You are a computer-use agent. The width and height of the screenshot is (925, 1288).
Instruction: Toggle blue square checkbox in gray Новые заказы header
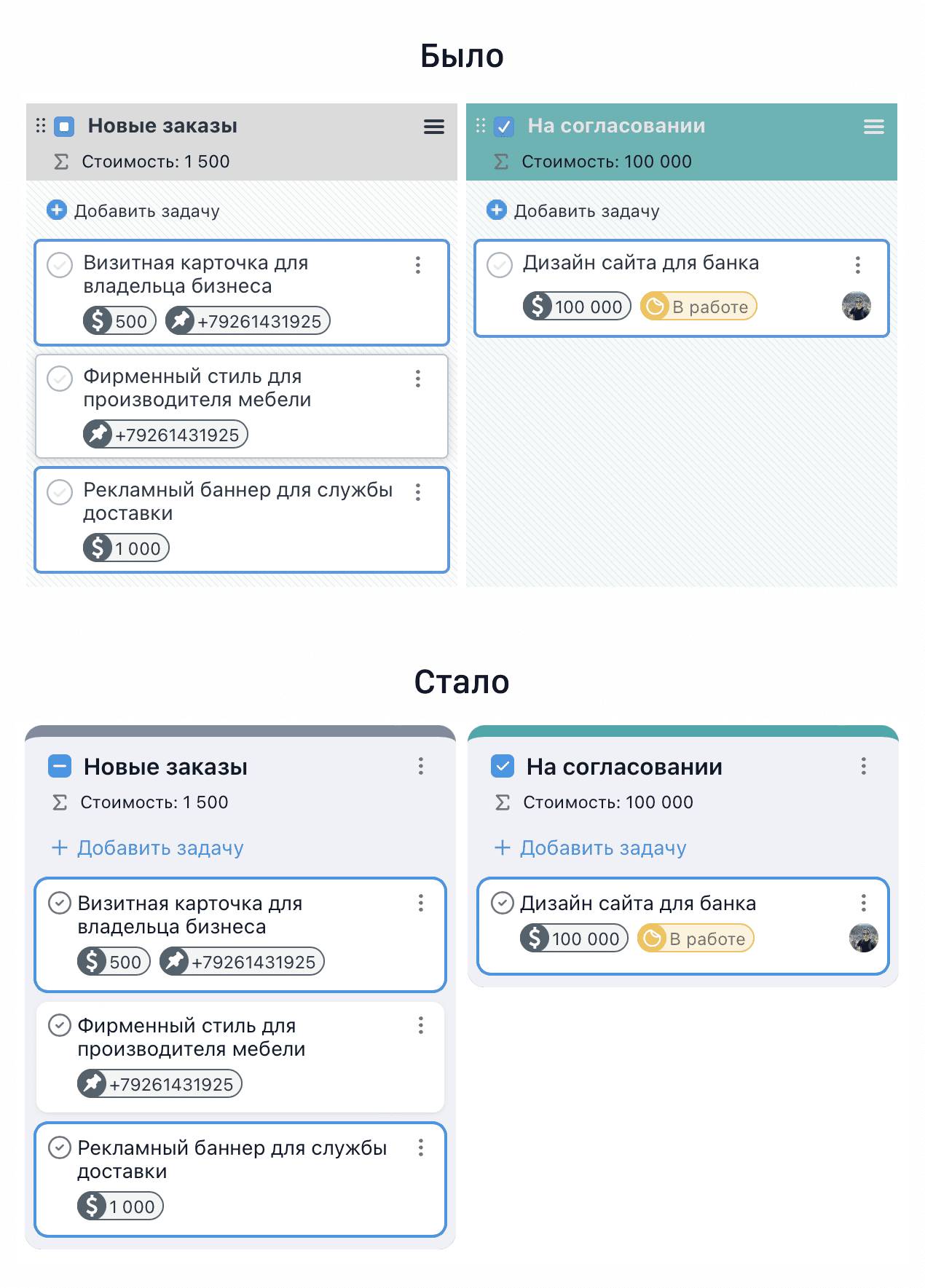pyautogui.click(x=65, y=127)
